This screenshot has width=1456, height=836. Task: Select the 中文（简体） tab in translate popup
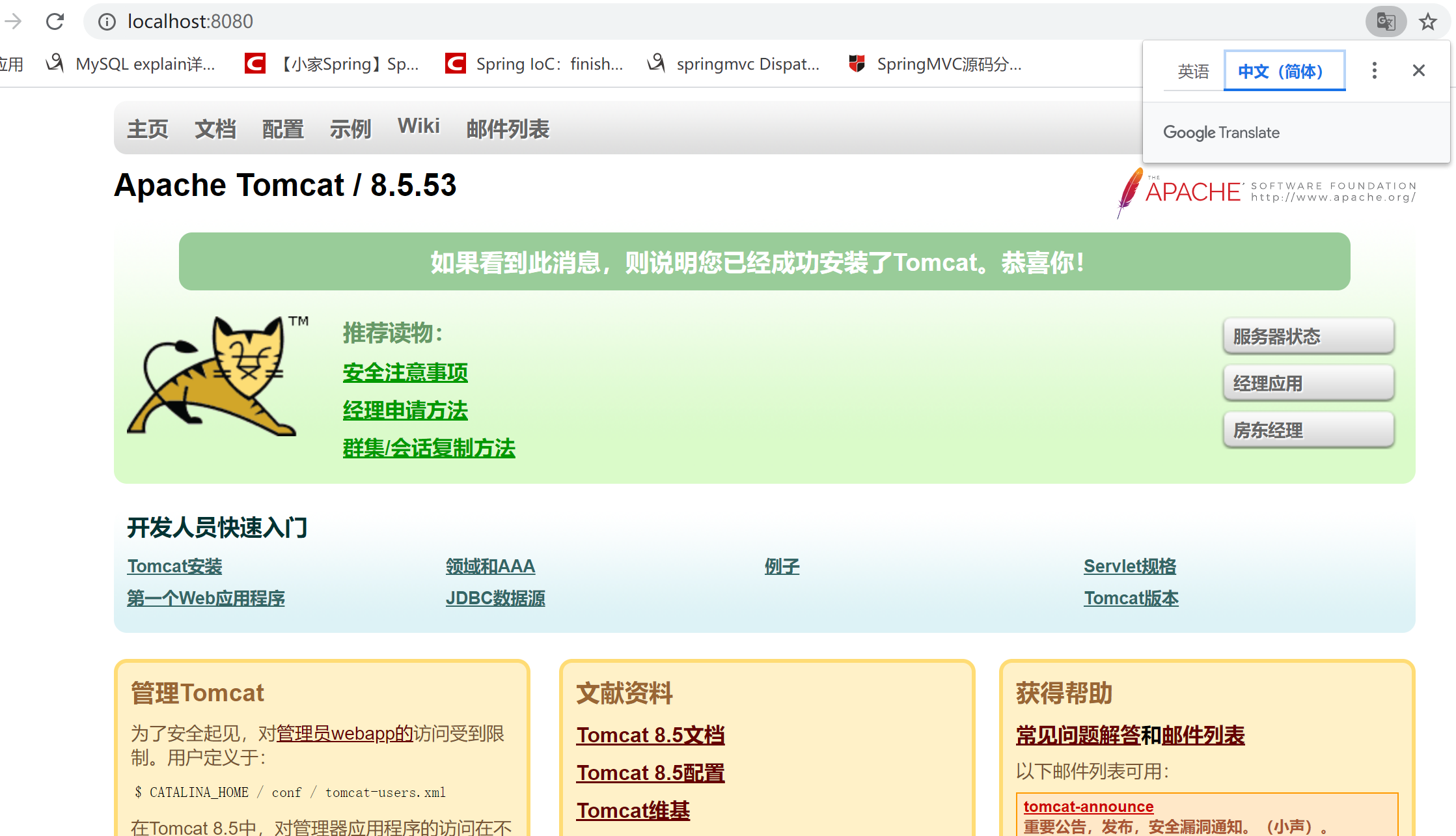pyautogui.click(x=1284, y=70)
